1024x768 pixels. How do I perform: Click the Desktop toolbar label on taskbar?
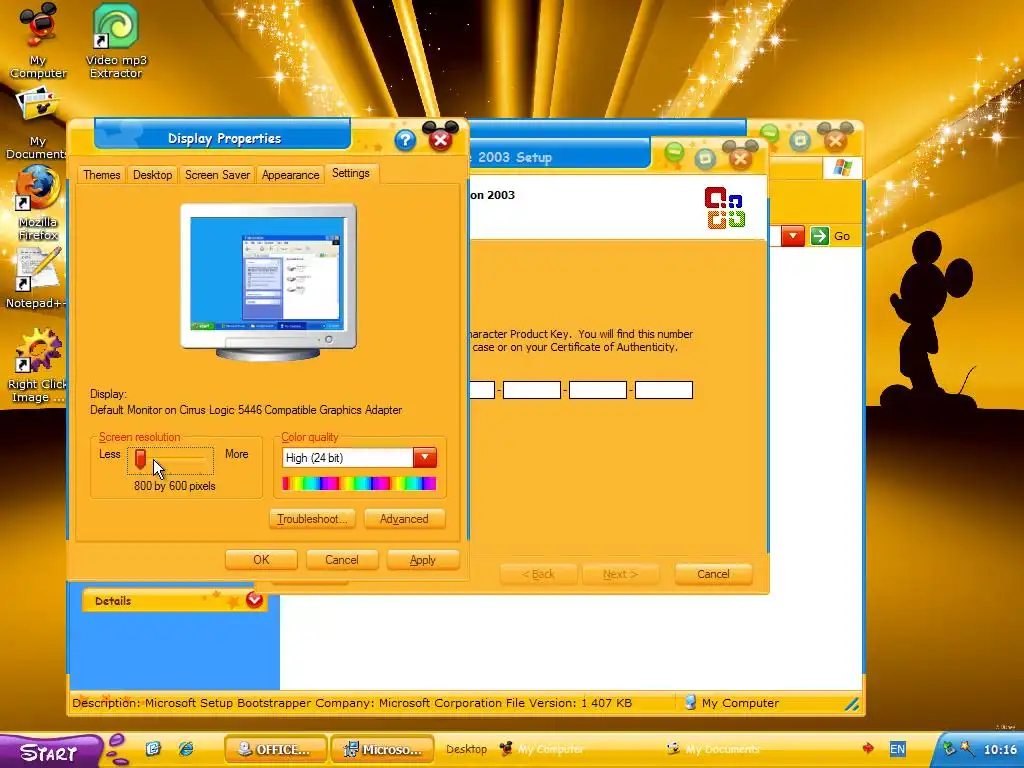click(466, 749)
